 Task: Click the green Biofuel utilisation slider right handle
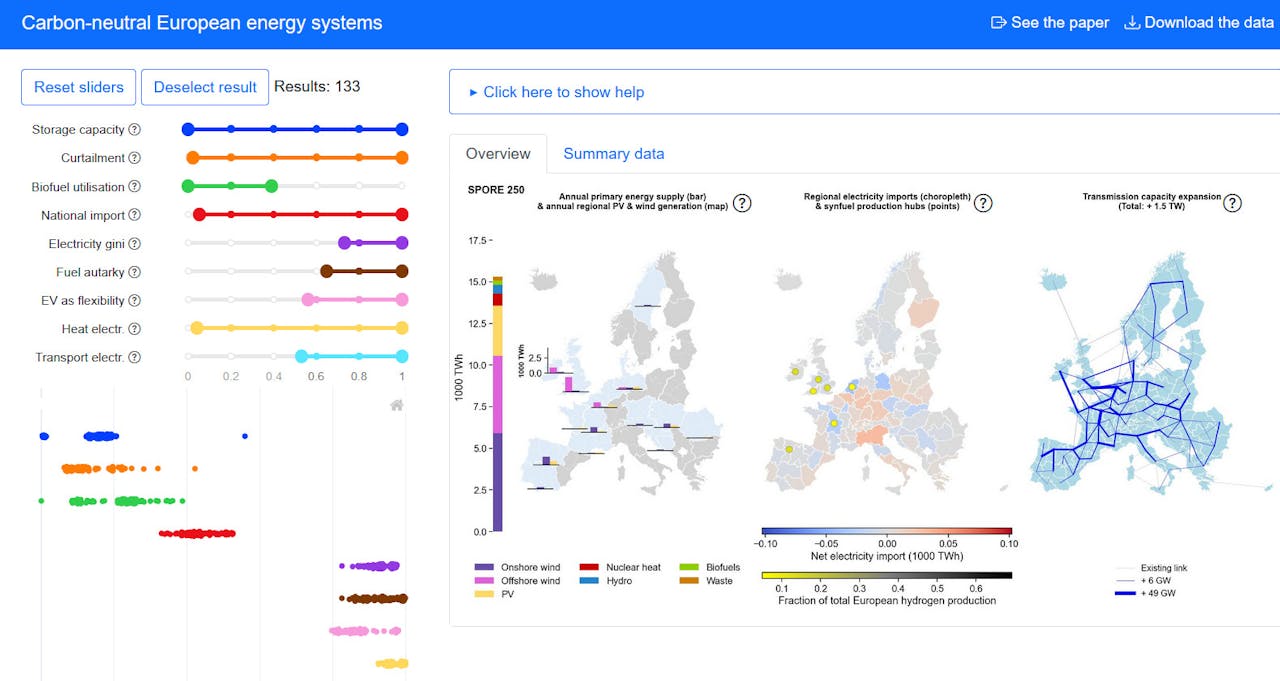(271, 186)
